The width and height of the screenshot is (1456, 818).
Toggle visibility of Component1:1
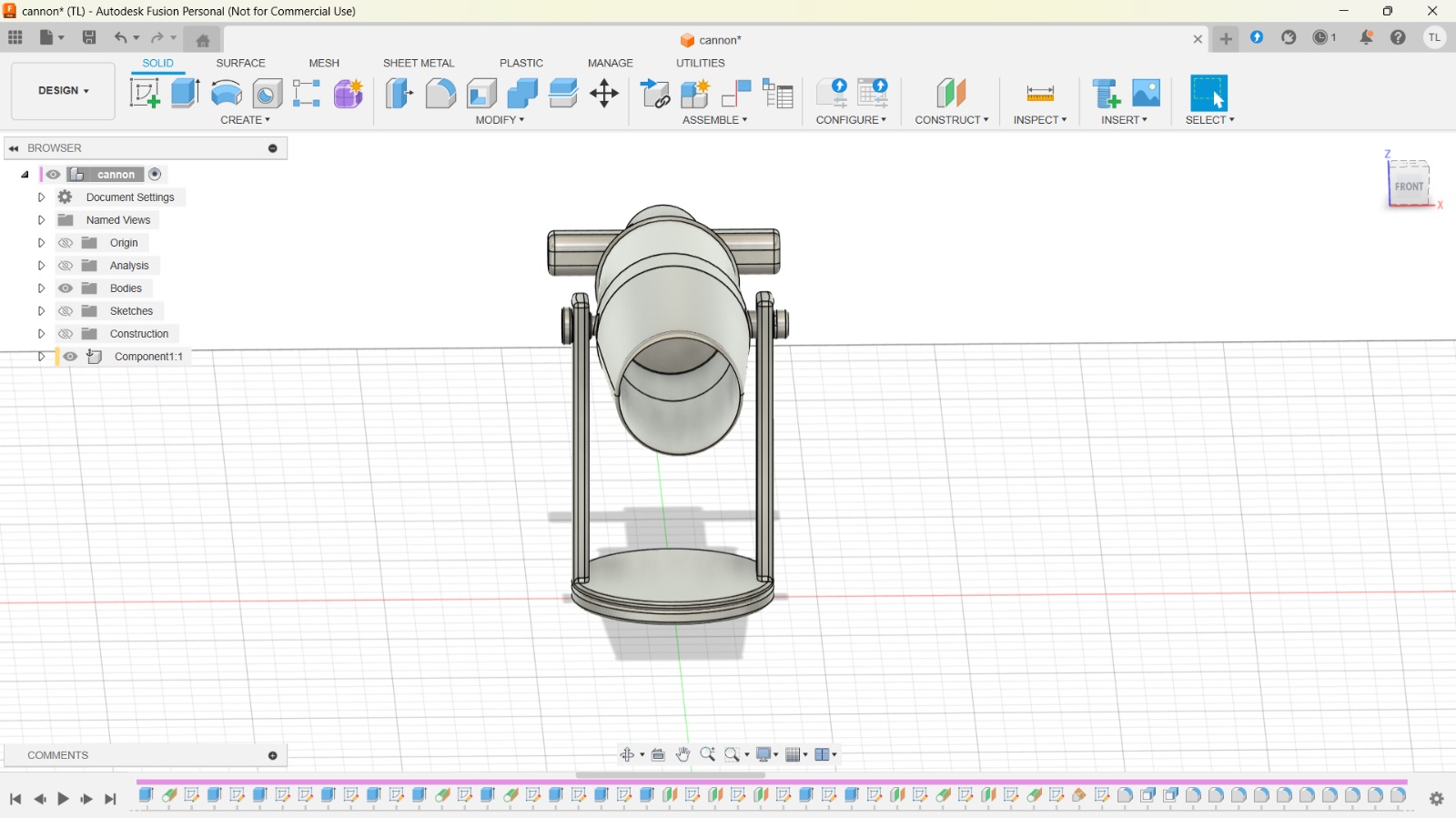tap(70, 357)
